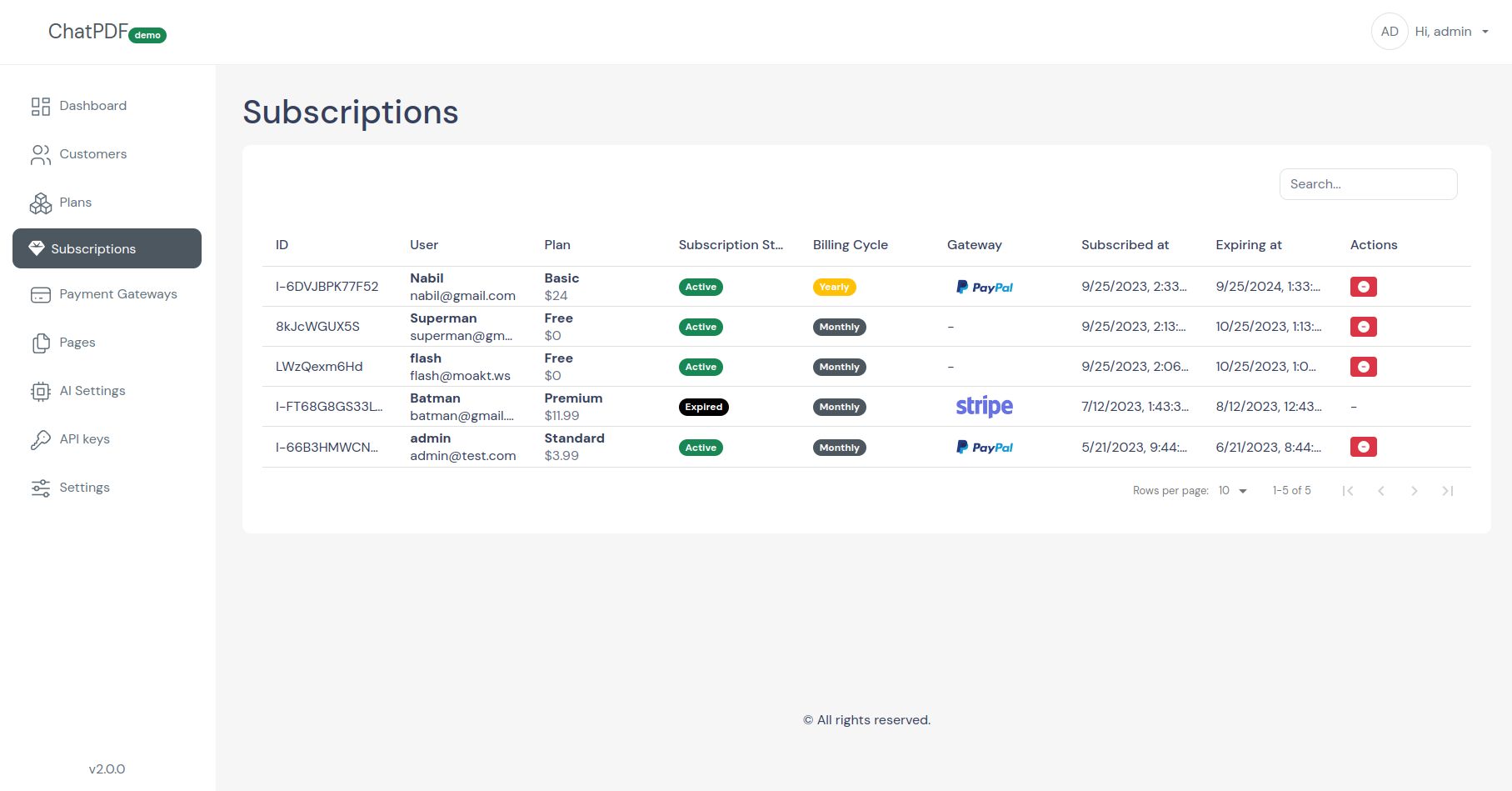The height and width of the screenshot is (791, 1512).
Task: Sort by User column header
Action: tap(424, 245)
